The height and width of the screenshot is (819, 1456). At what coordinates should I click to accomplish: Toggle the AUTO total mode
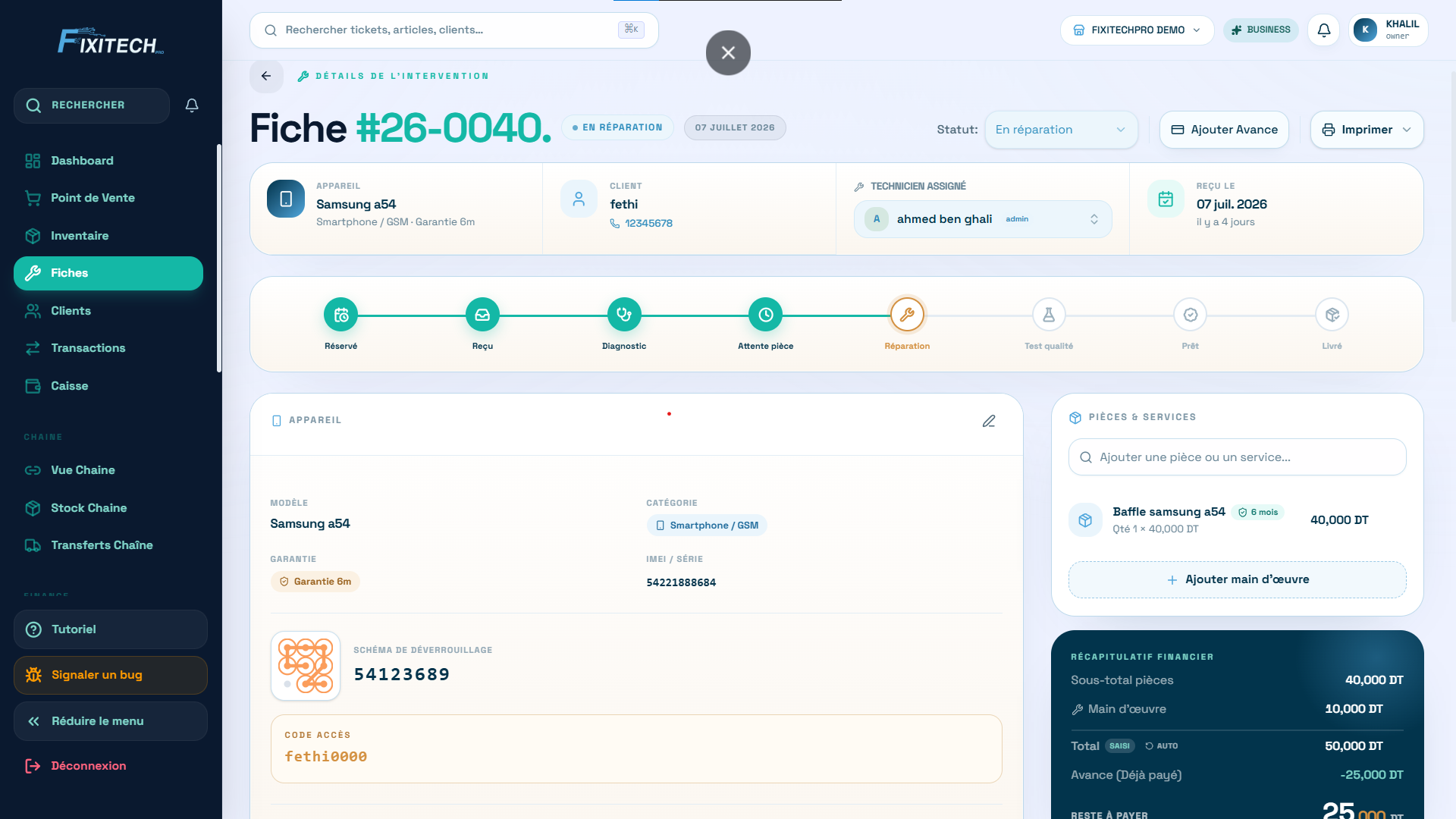tap(1161, 746)
